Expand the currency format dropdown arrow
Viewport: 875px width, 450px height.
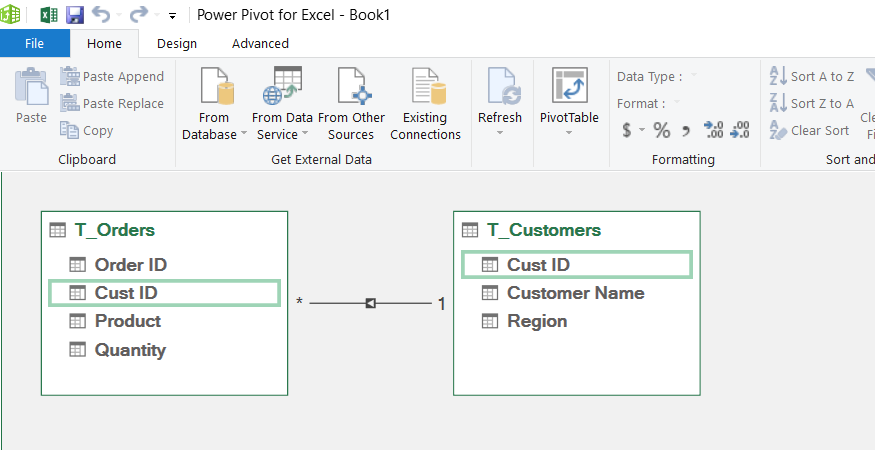(642, 130)
